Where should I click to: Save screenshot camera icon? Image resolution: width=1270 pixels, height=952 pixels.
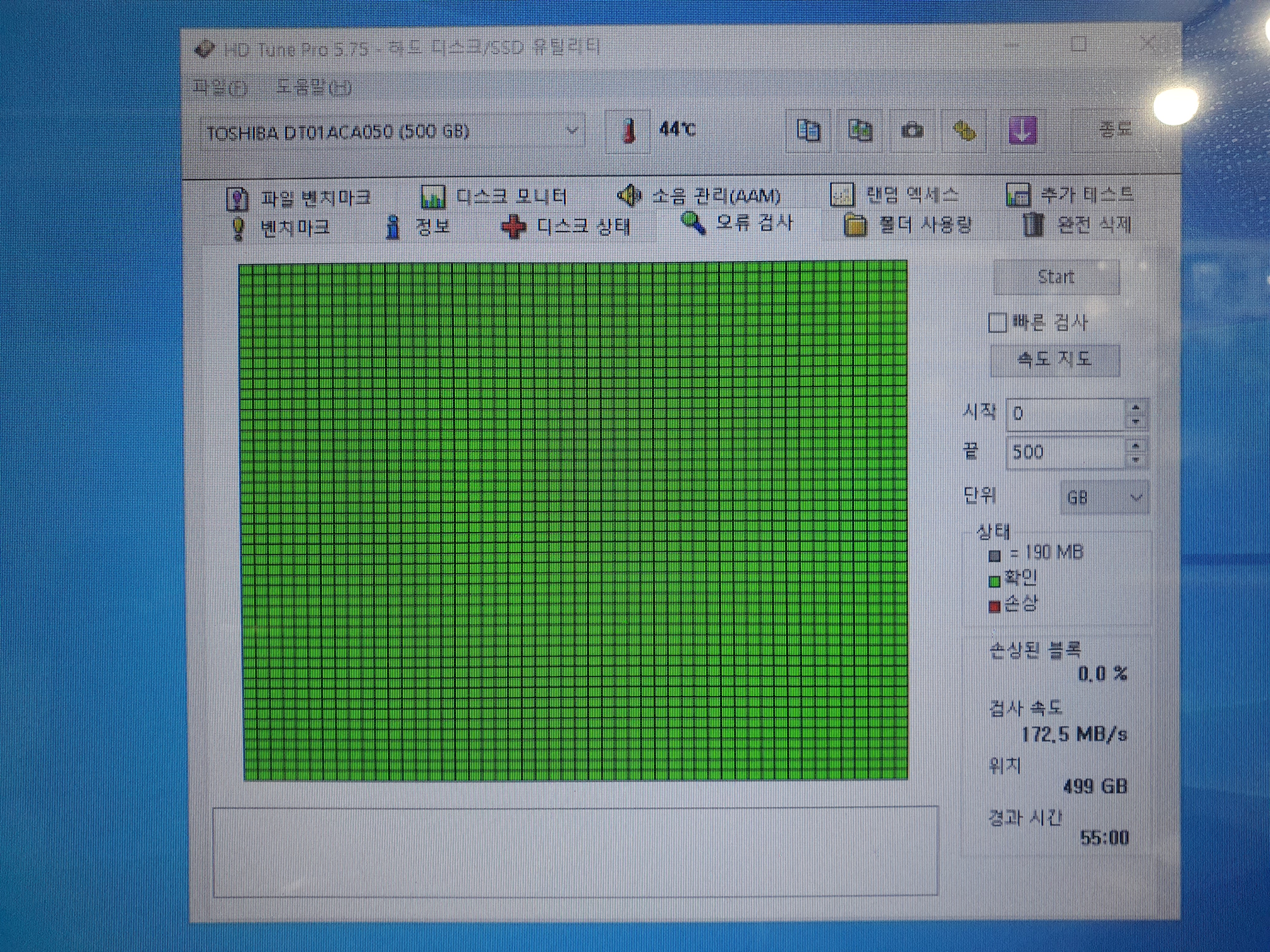tap(912, 131)
